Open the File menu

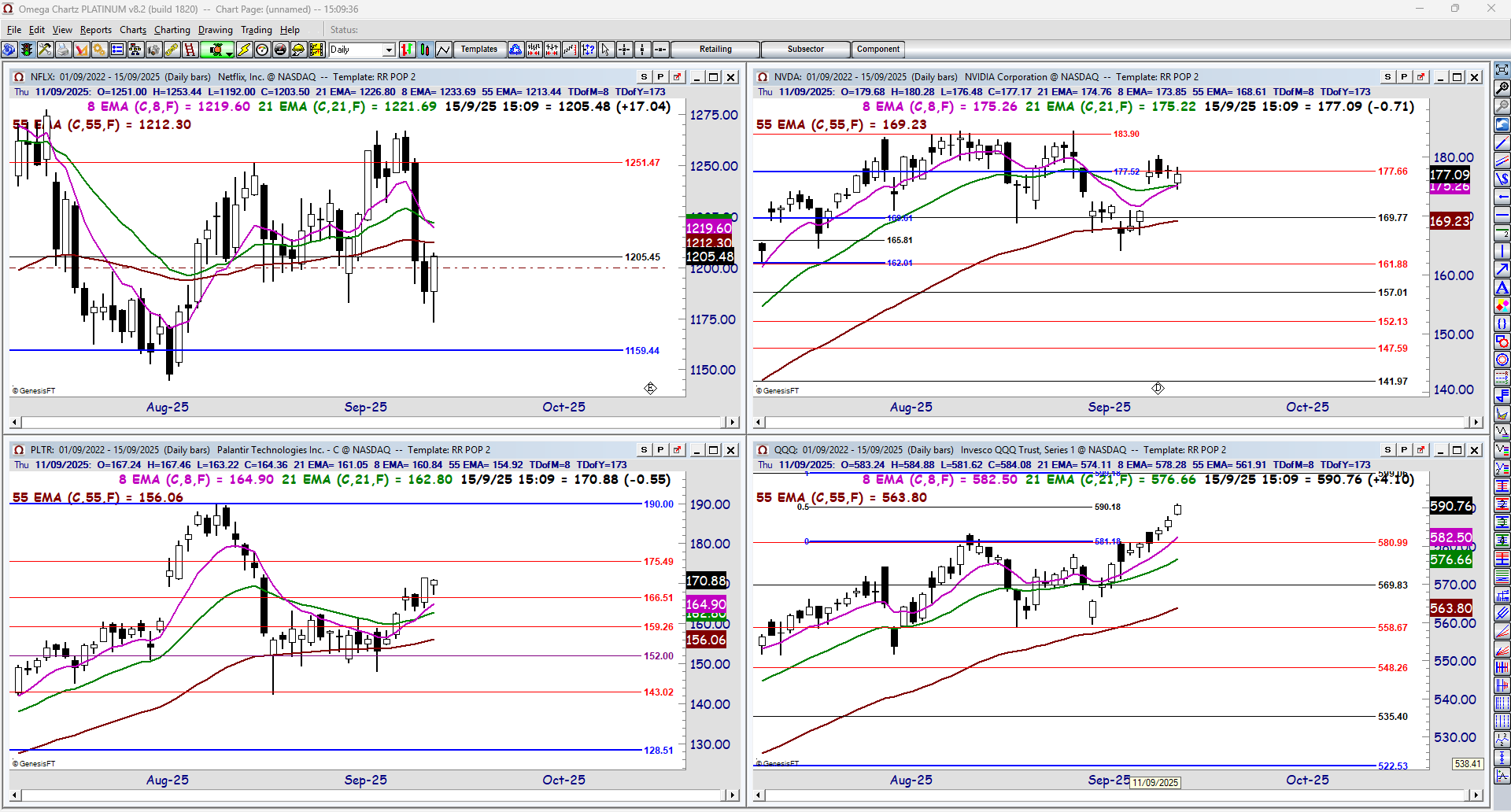pyautogui.click(x=14, y=30)
